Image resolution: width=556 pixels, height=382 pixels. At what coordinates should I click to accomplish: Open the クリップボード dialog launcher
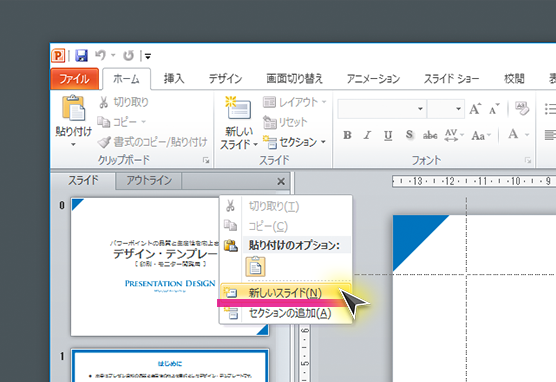pos(206,161)
